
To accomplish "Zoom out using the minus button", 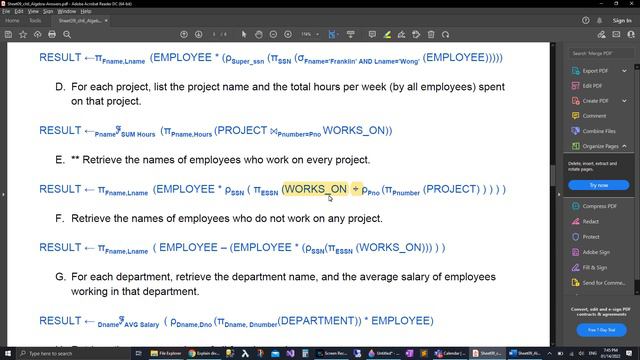I will 273,35.
